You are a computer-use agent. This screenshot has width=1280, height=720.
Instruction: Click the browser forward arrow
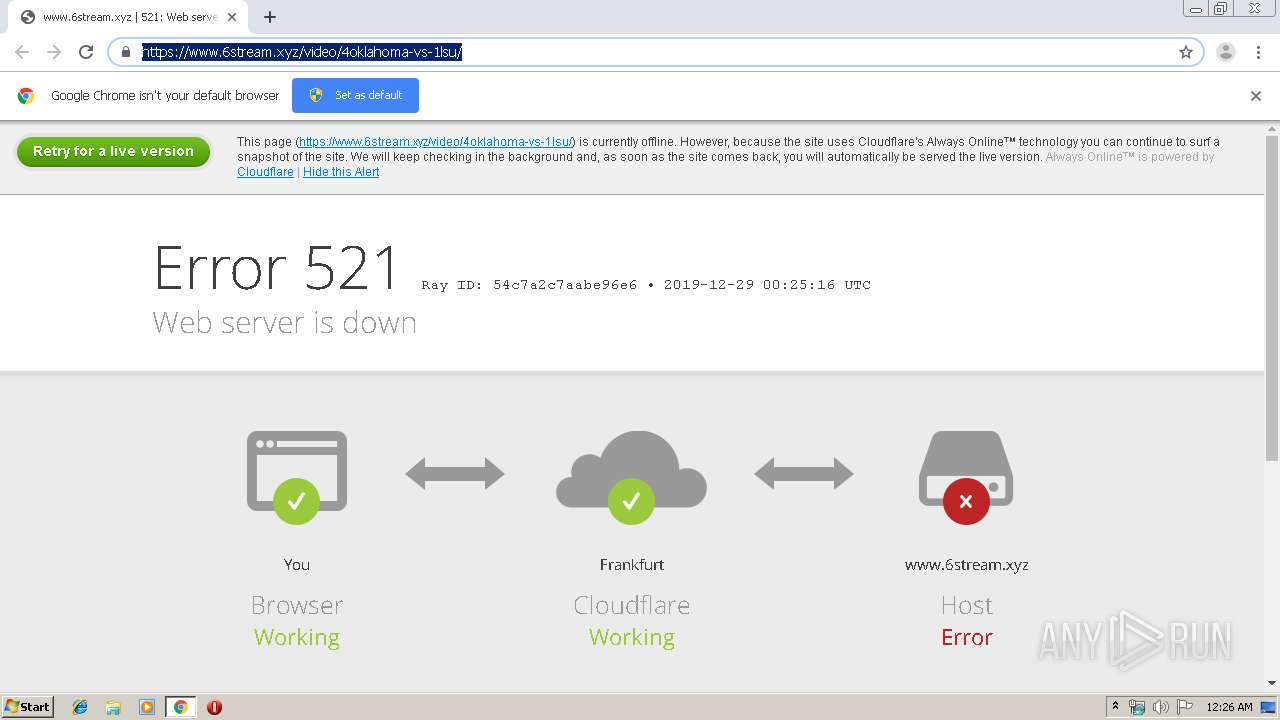pos(54,52)
